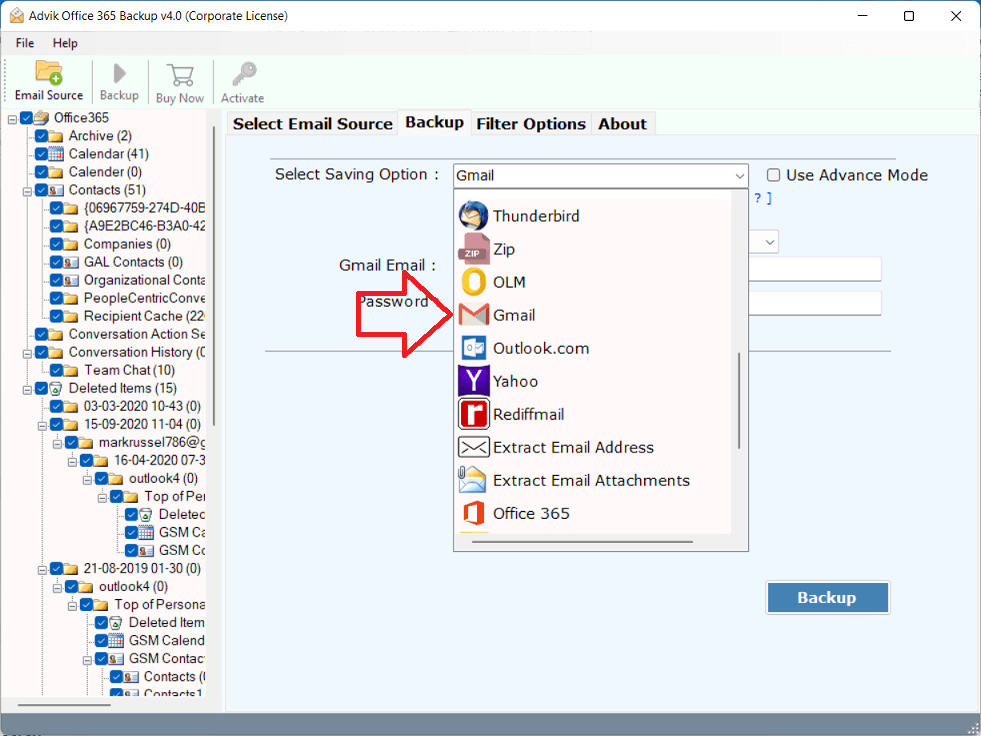This screenshot has height=736, width=981.
Task: Uncheck the Team Chat (10) checkbox
Action: pyautogui.click(x=56, y=371)
